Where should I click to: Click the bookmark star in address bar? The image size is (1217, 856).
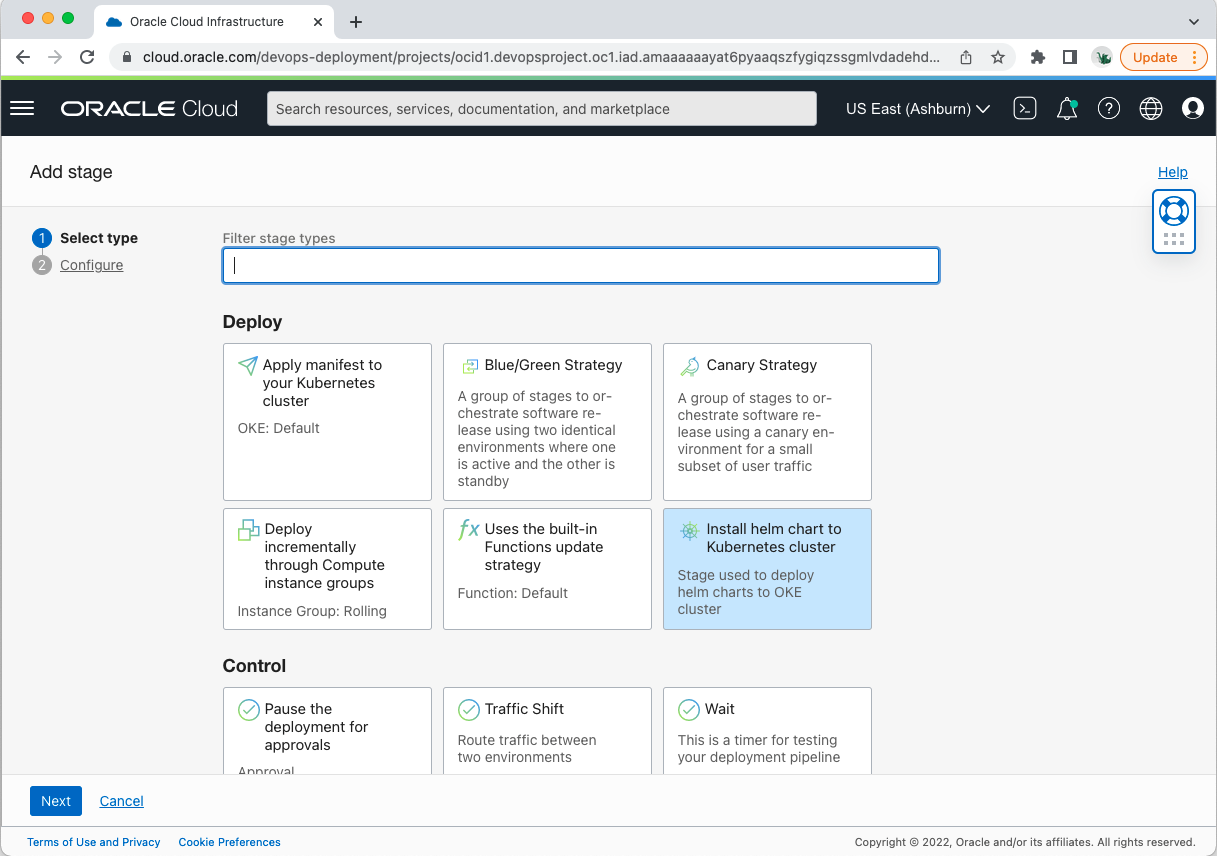pyautogui.click(x=997, y=58)
